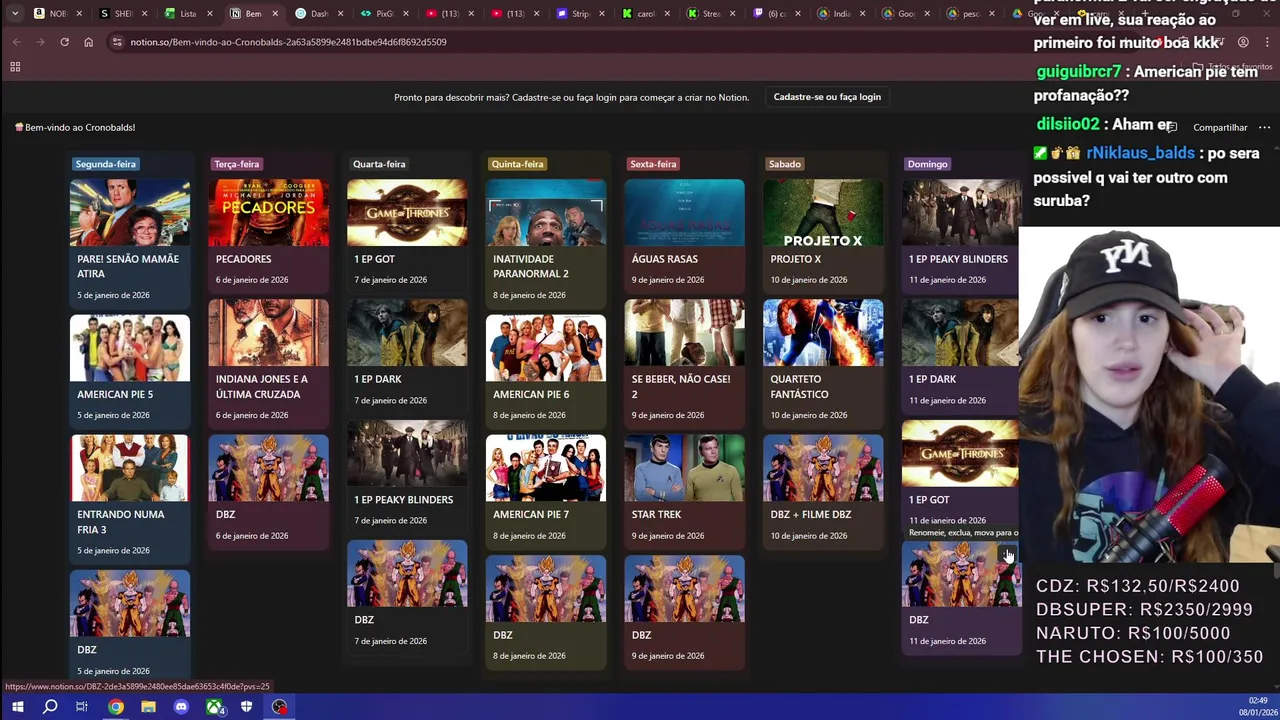Open DBZ card dated 6 de janeiro

(268, 491)
